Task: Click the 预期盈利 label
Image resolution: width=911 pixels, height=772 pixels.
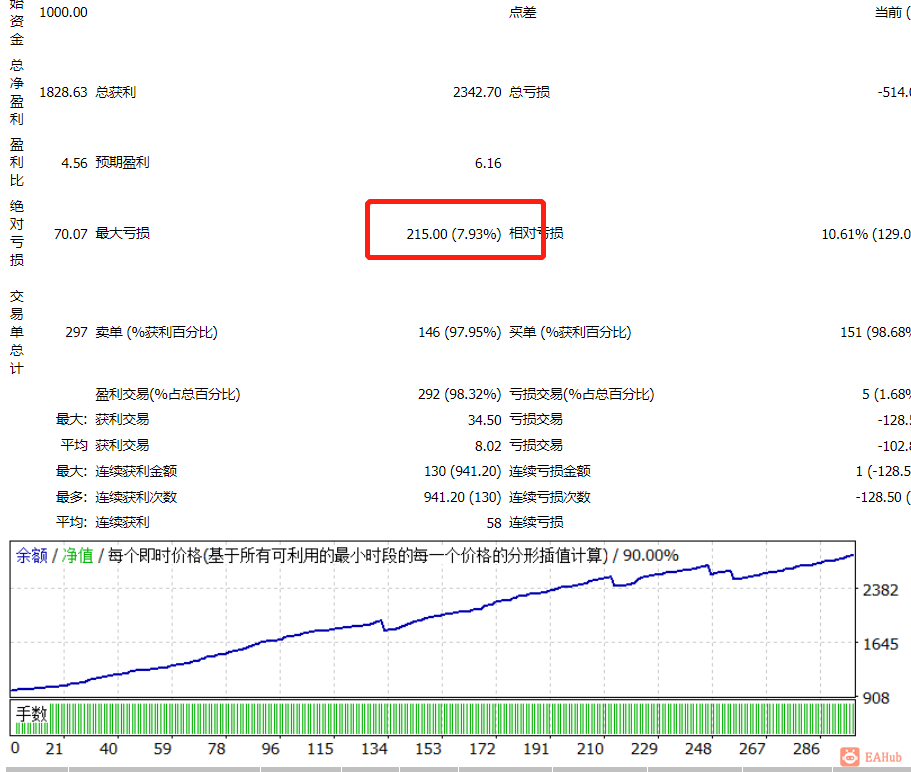Action: tap(122, 162)
